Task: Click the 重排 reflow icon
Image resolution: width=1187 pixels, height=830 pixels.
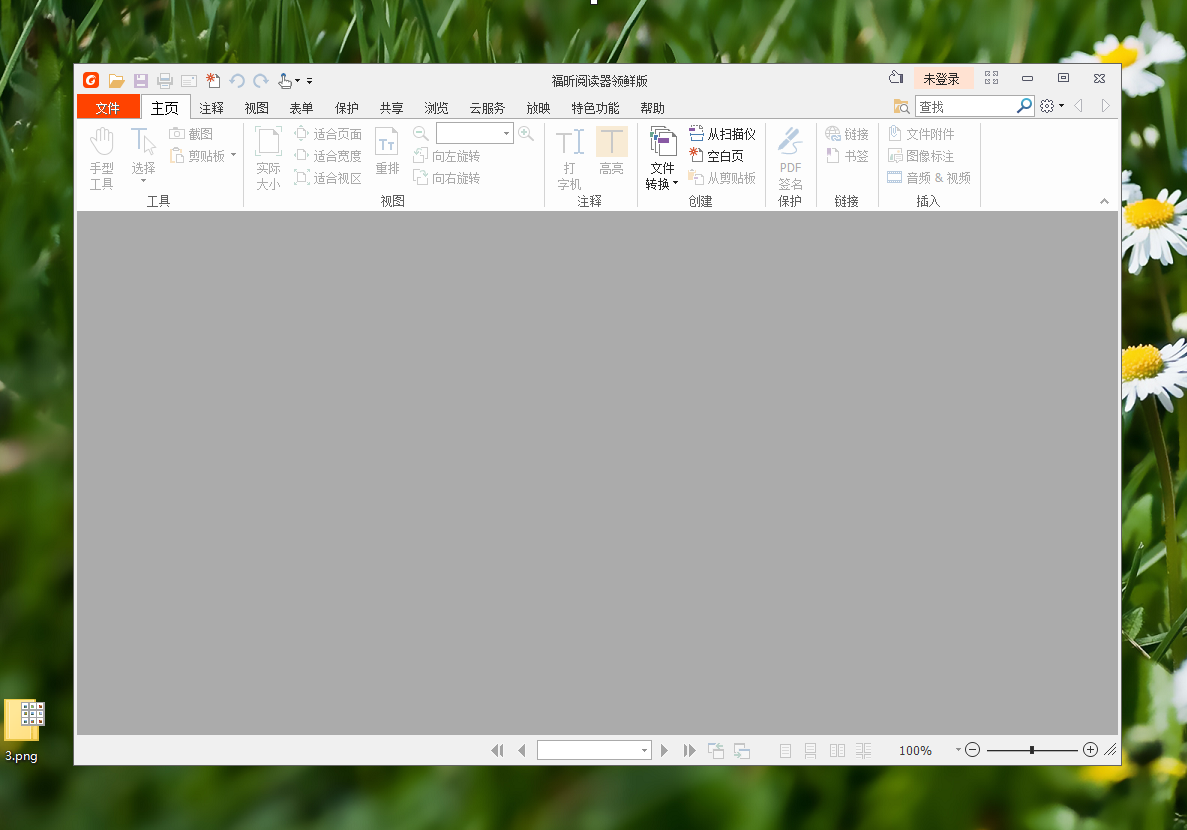Action: pos(387,151)
